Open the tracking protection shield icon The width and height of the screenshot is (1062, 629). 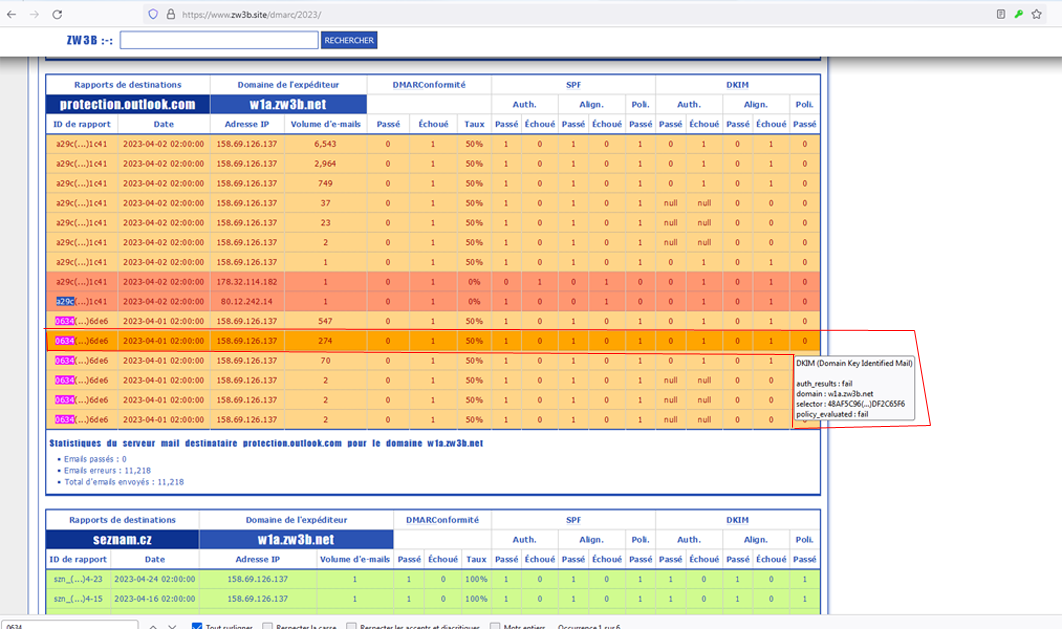pos(152,15)
